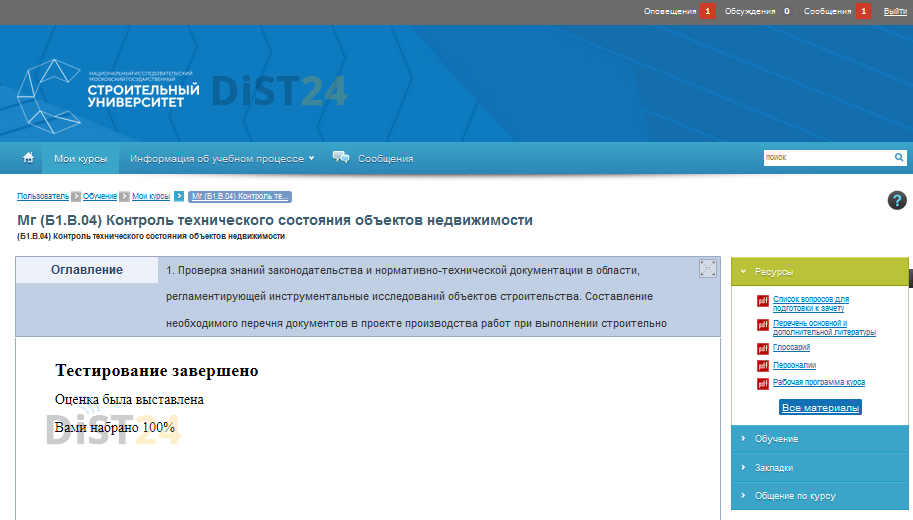
Task: Select the Мои курсы menu item
Action: coord(81,158)
